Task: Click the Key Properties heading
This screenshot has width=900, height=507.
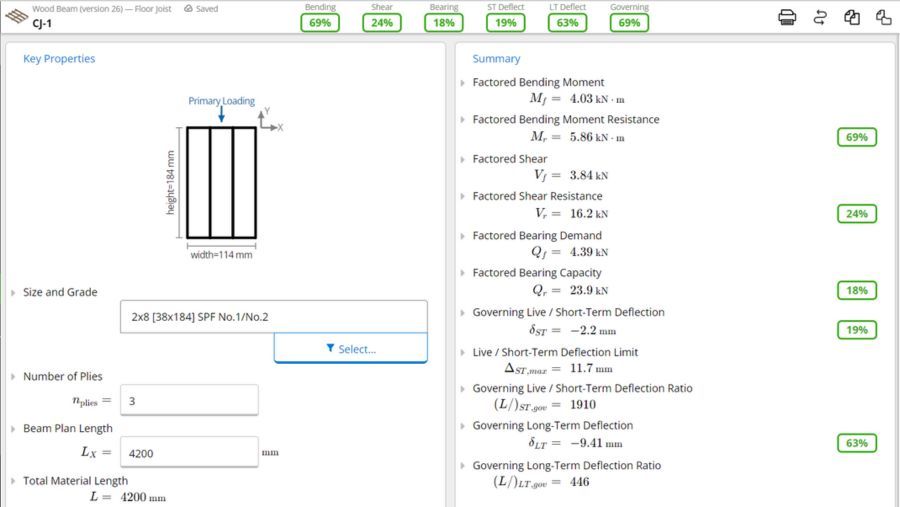Action: pyautogui.click(x=59, y=59)
